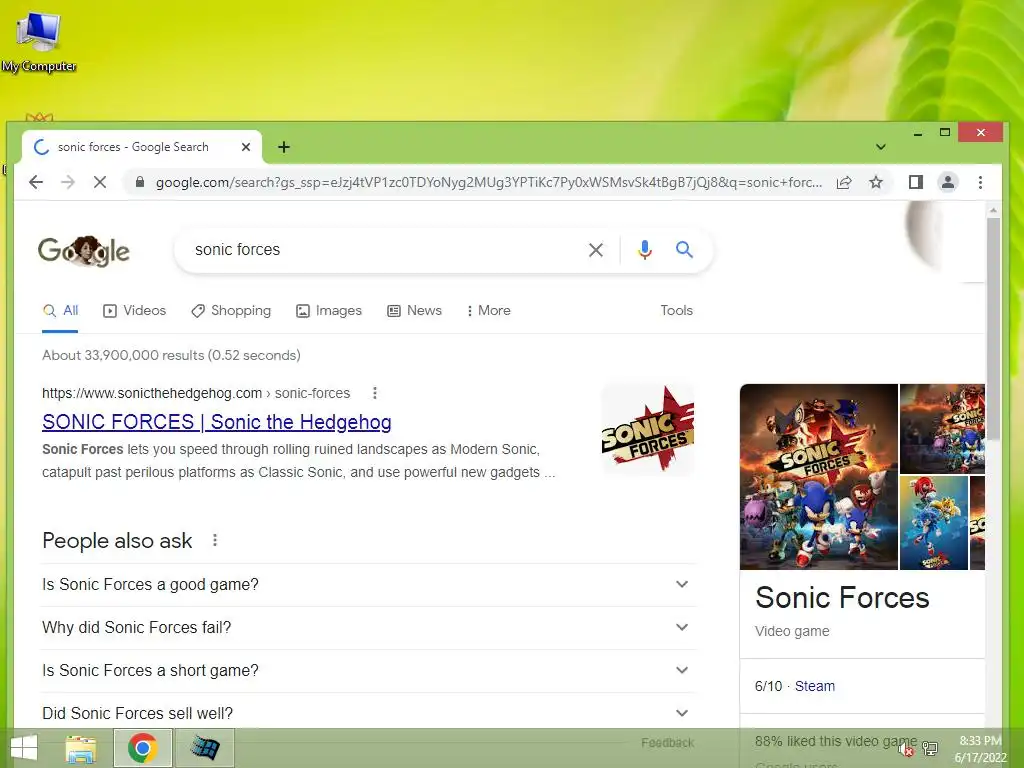The image size is (1024, 768).
Task: Open options dots beside sonicthehedgehog.com result
Action: pos(374,393)
